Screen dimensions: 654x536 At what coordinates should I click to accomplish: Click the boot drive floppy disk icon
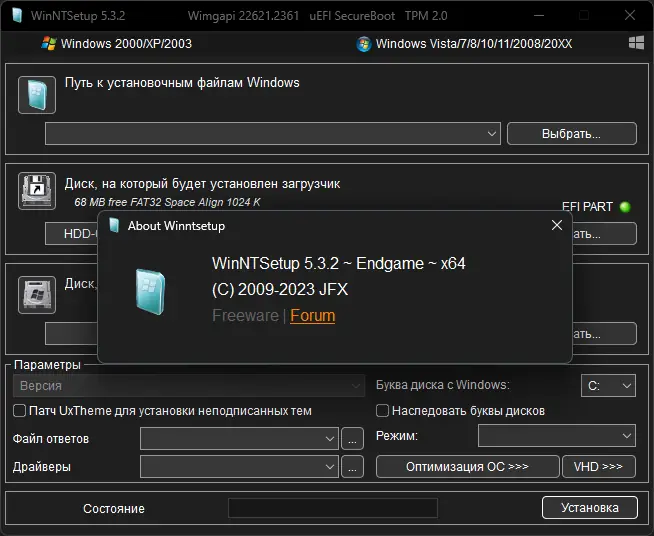pos(37,191)
